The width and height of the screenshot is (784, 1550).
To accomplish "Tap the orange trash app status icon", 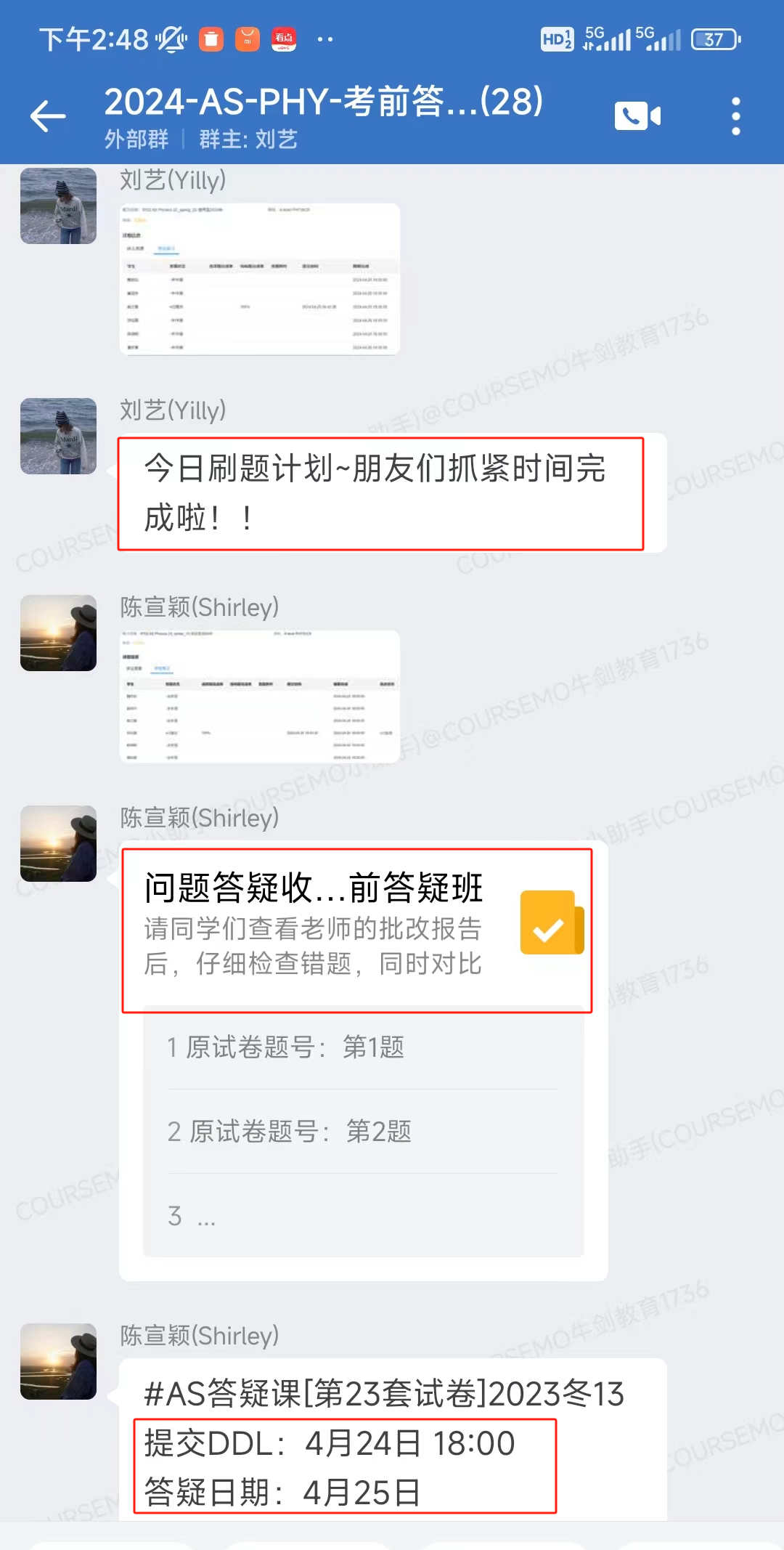I will pyautogui.click(x=211, y=39).
